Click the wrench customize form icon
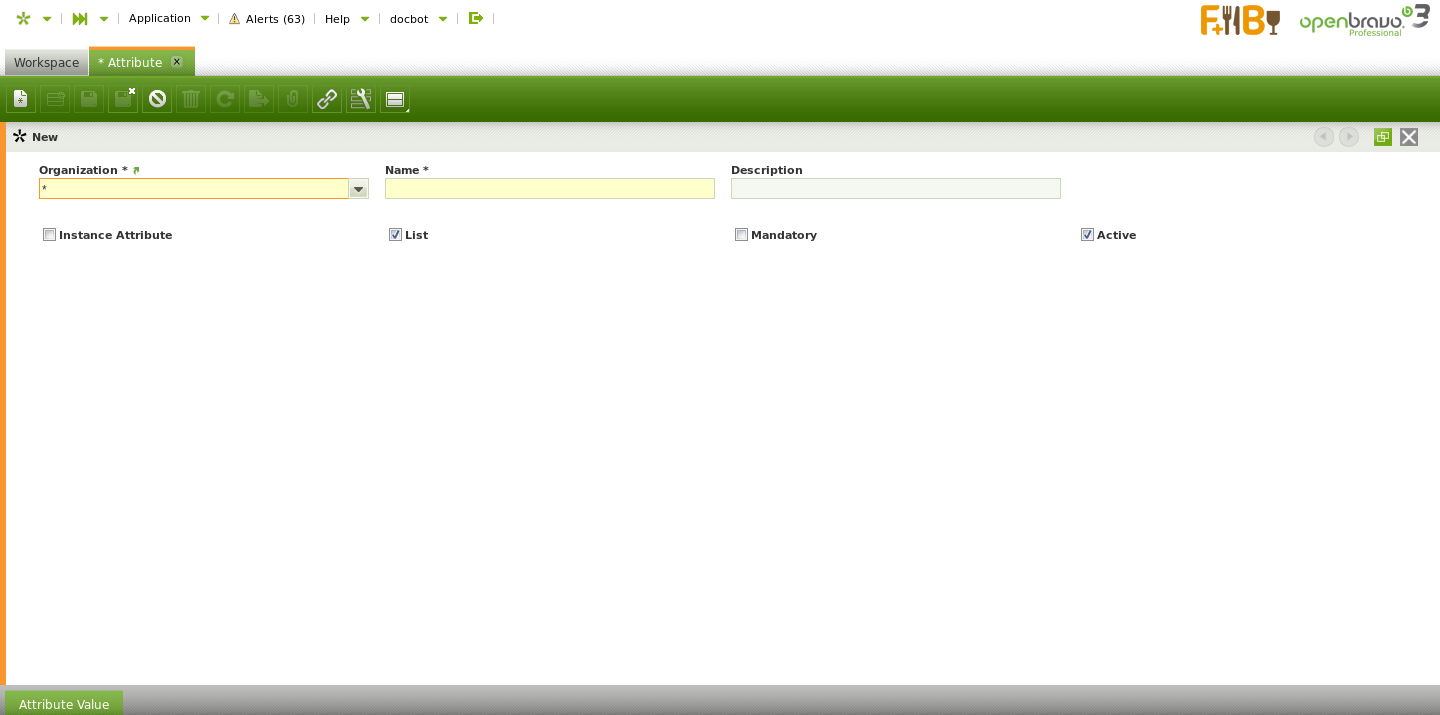1440x715 pixels. [361, 99]
